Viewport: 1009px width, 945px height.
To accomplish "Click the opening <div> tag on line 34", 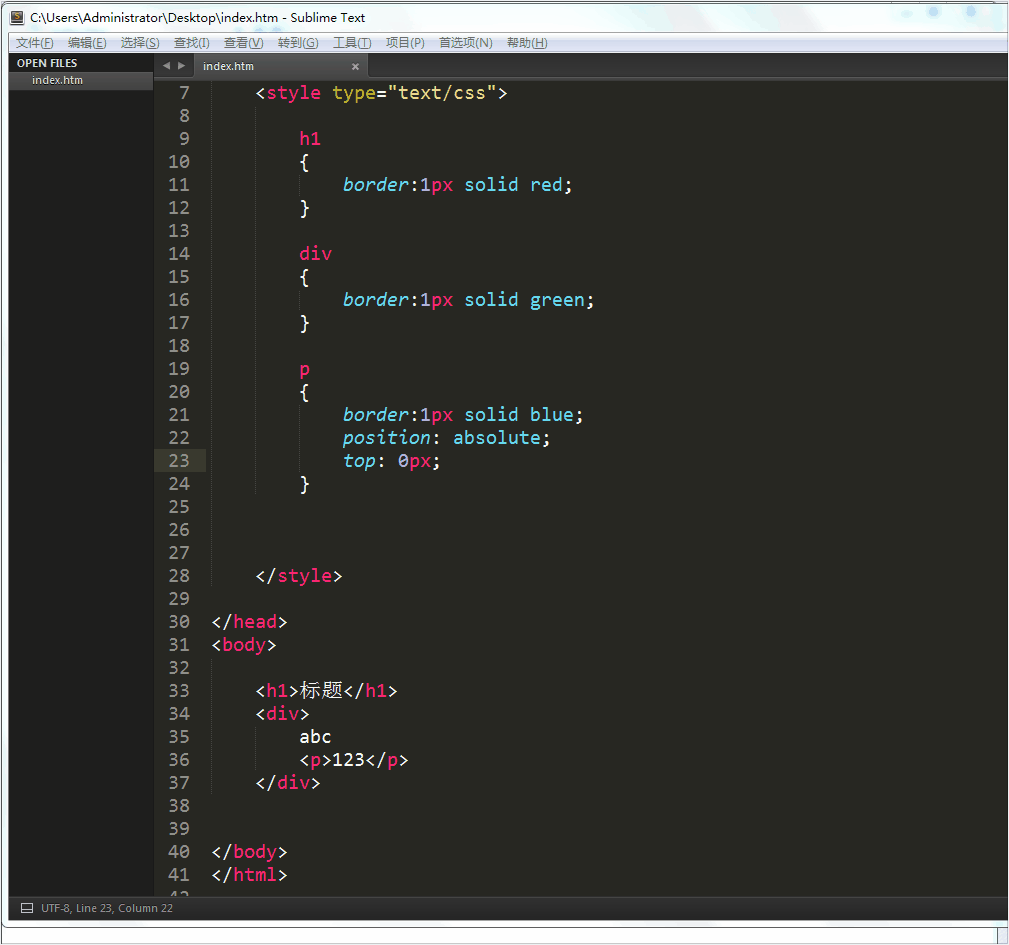I will point(282,713).
